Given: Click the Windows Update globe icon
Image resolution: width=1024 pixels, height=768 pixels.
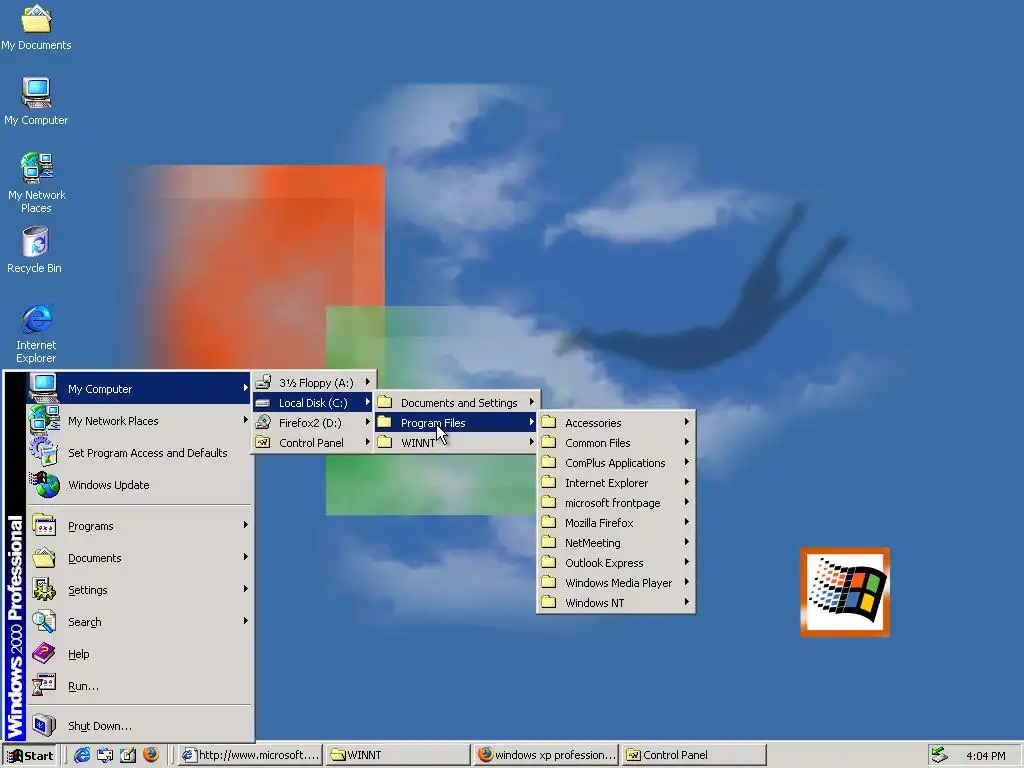Looking at the screenshot, I should click(44, 485).
